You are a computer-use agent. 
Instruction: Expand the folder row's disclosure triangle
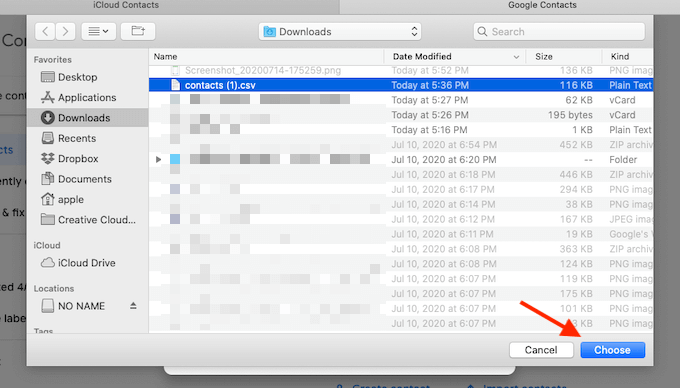158,160
